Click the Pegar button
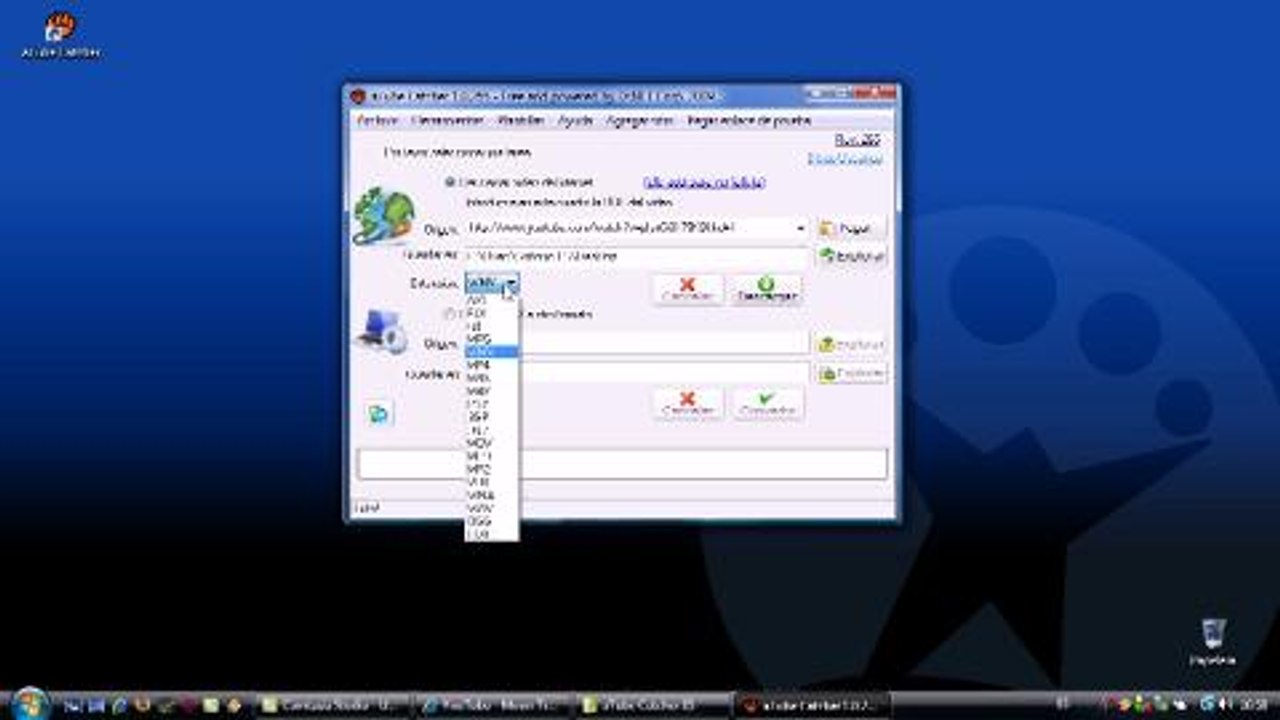The width and height of the screenshot is (1280, 720). coord(852,229)
